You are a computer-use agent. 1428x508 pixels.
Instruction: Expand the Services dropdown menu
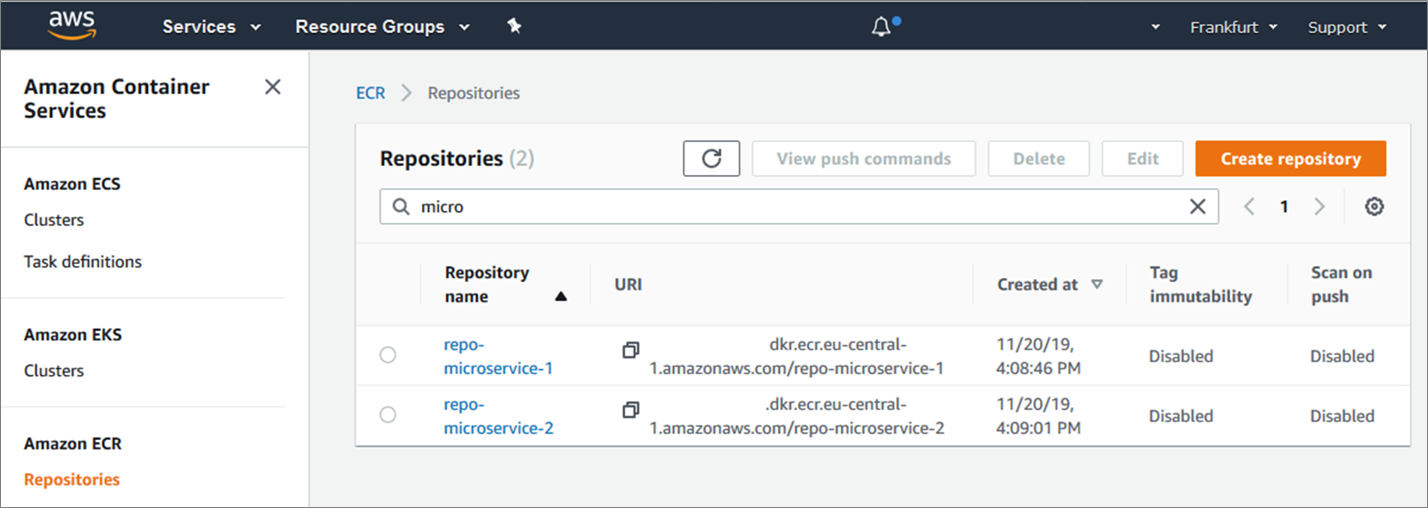coord(211,27)
